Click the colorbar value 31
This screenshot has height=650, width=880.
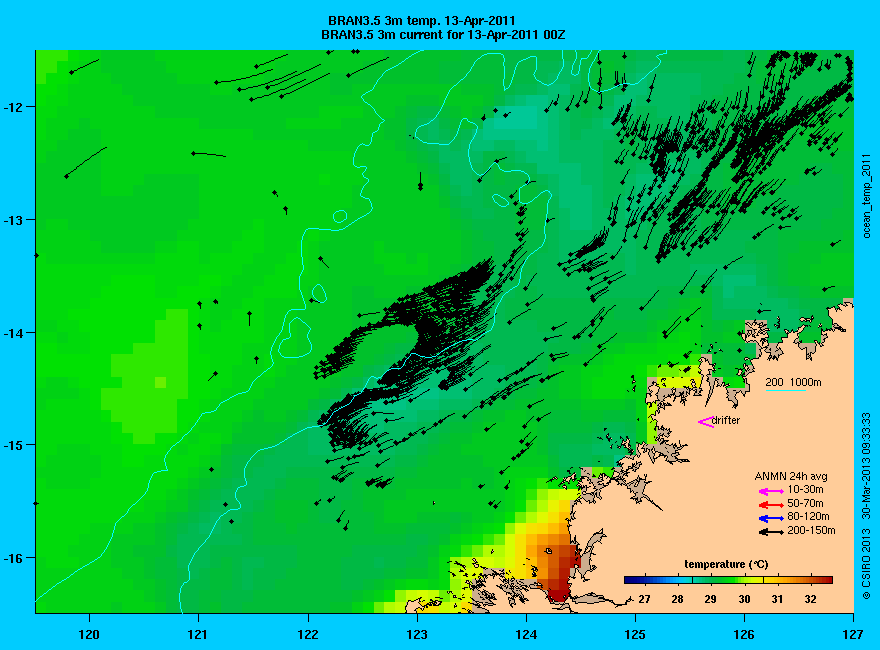tap(777, 599)
